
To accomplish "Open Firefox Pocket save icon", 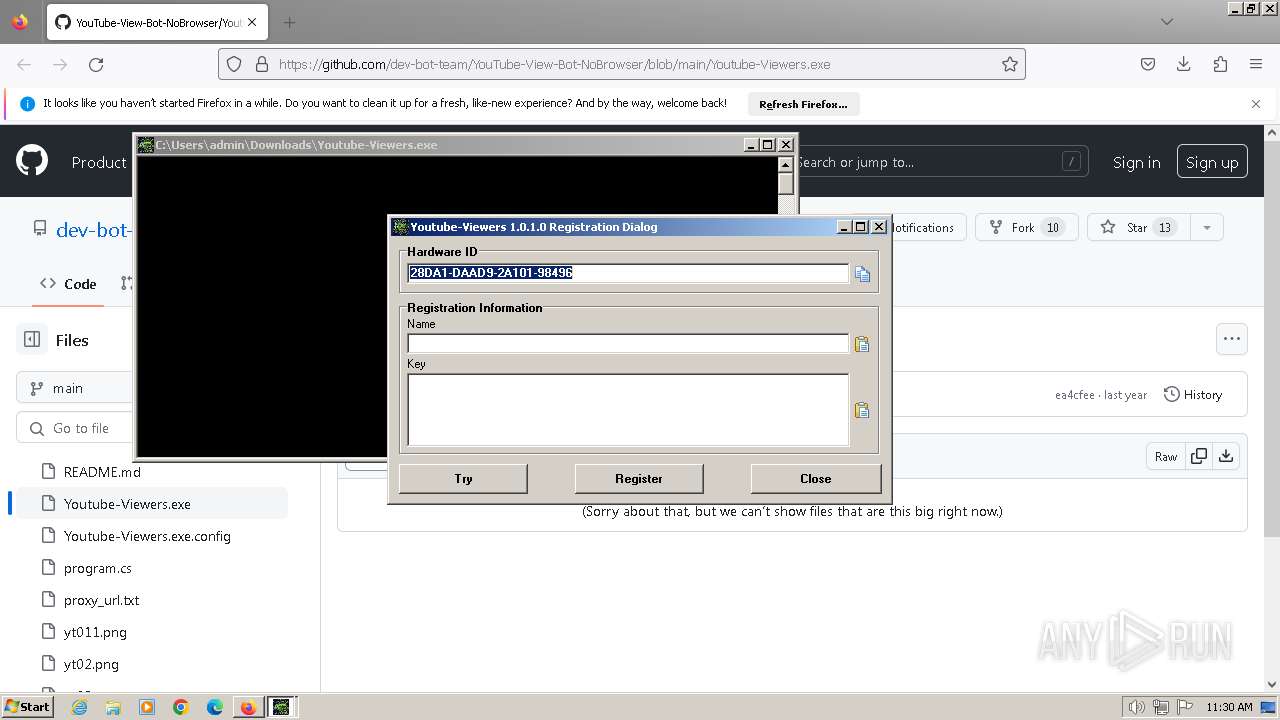I will tap(1148, 64).
